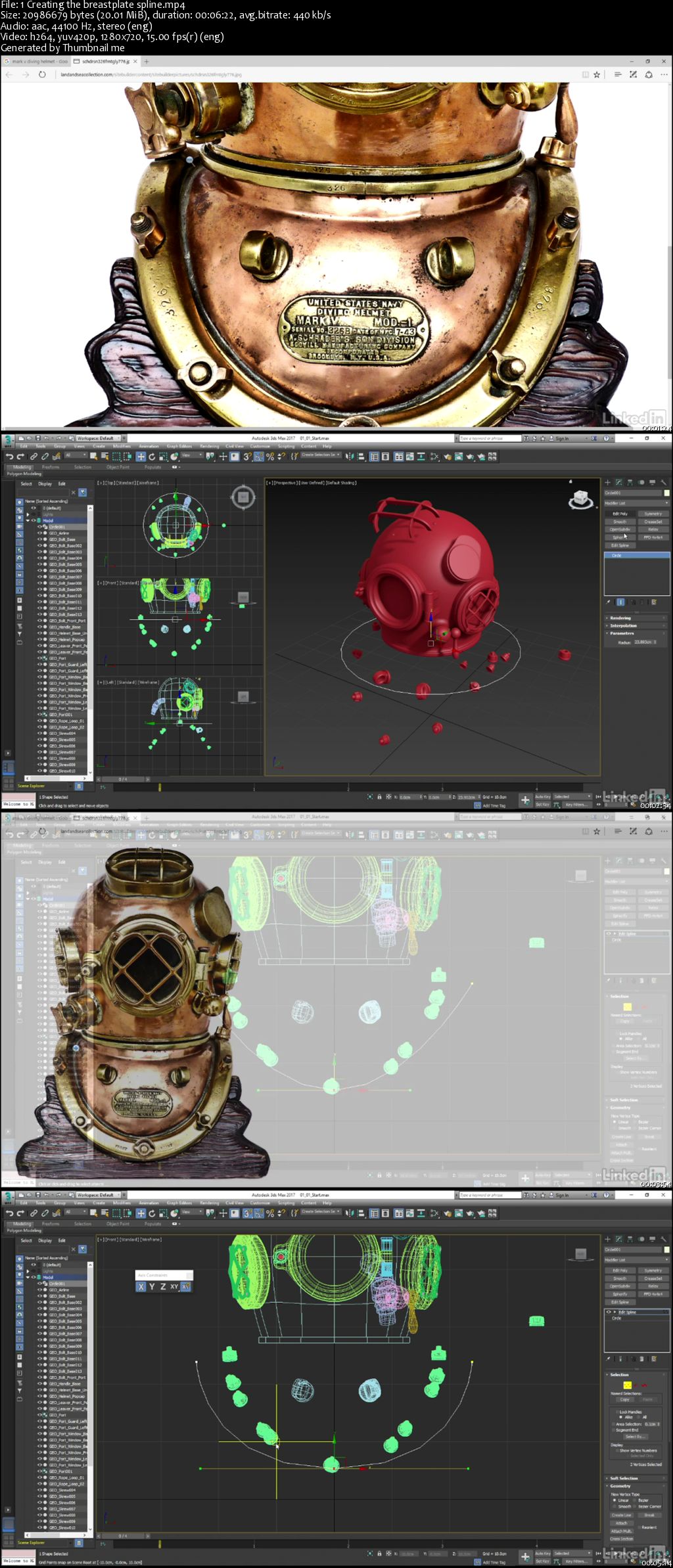Select the Rotate tool in the 00:05:14 frame
The height and width of the screenshot is (1568, 673).
152,1213
